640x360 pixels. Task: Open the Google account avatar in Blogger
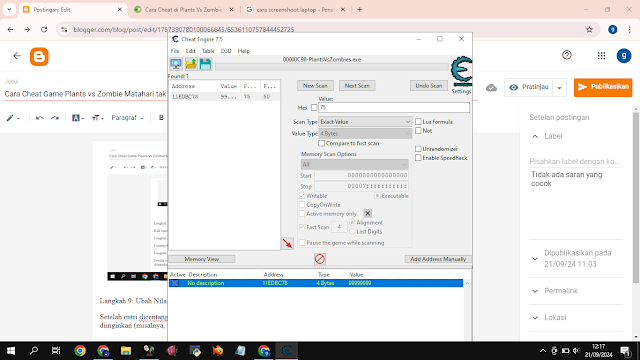(624, 56)
